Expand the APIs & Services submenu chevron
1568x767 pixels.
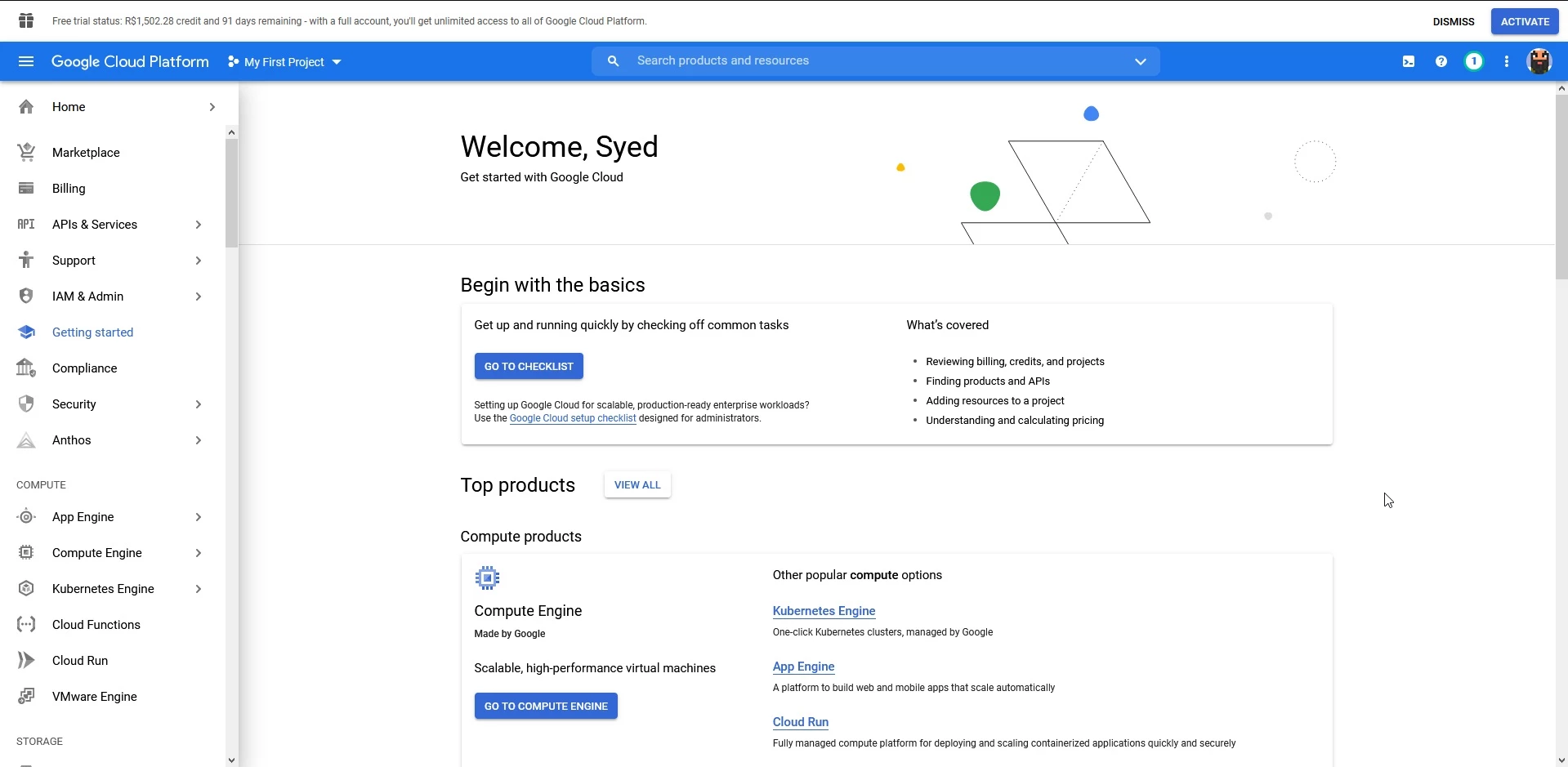pyautogui.click(x=199, y=225)
